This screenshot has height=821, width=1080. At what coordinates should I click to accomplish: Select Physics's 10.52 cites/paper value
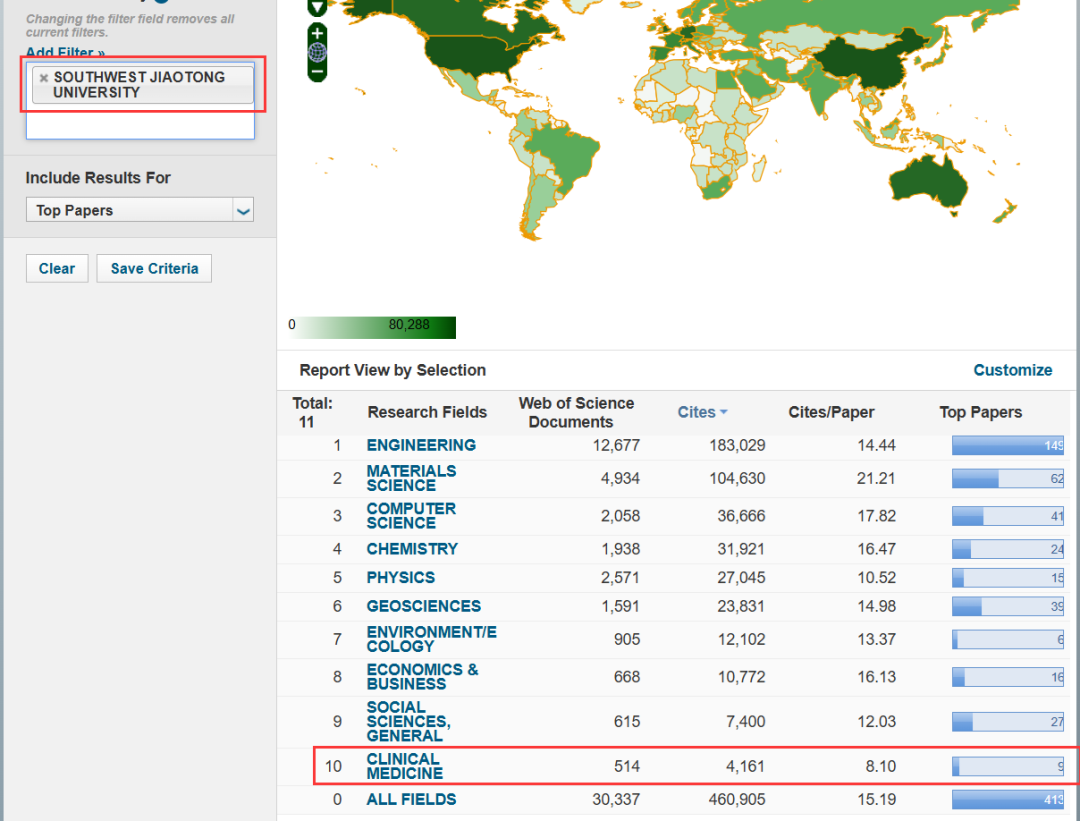pyautogui.click(x=876, y=577)
